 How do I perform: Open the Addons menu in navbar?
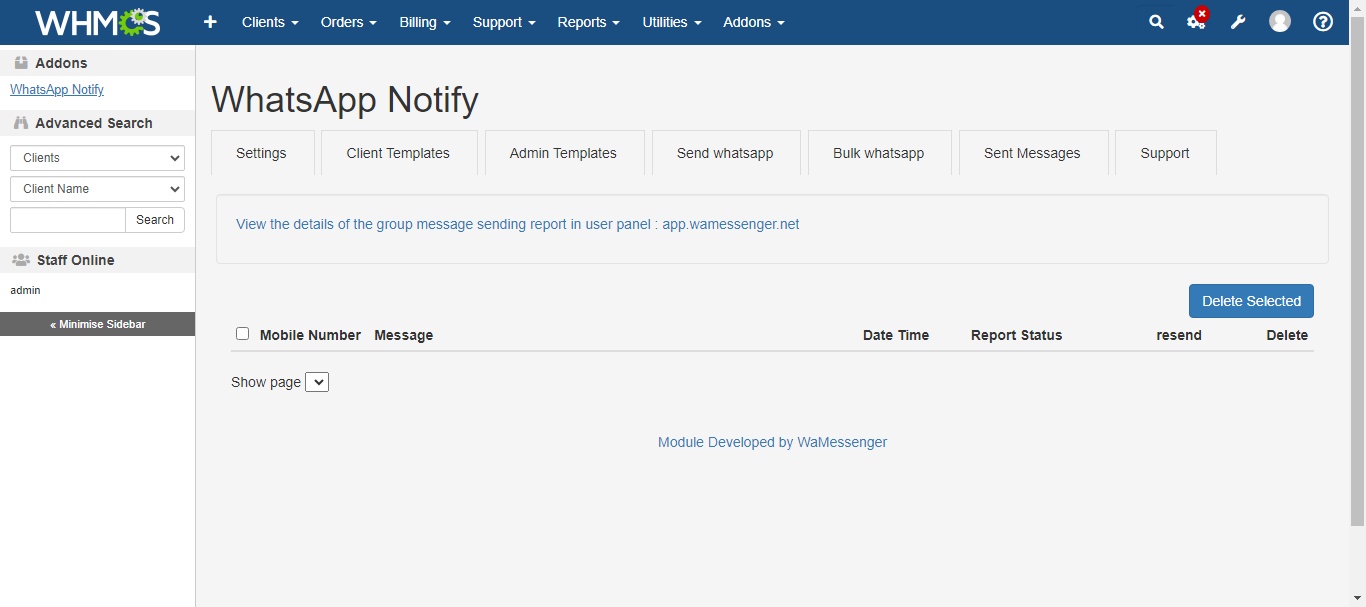coord(754,22)
